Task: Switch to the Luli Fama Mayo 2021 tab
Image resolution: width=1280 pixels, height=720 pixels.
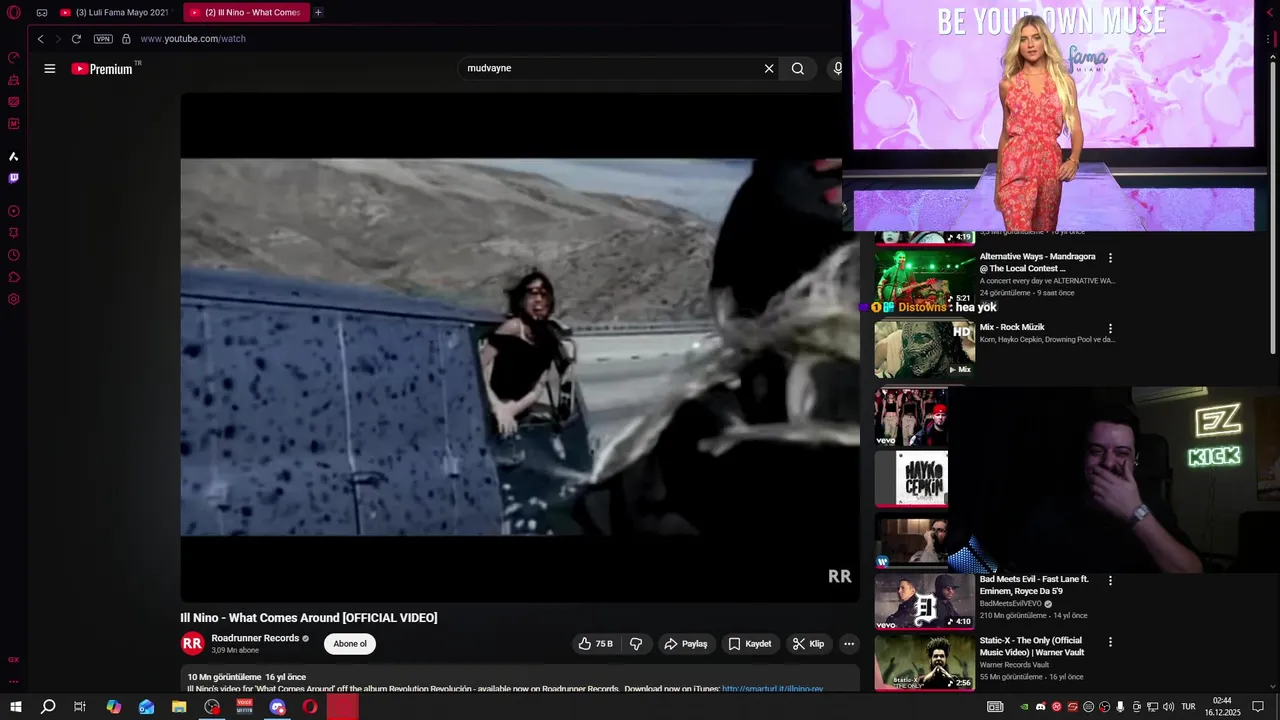Action: pyautogui.click(x=115, y=13)
